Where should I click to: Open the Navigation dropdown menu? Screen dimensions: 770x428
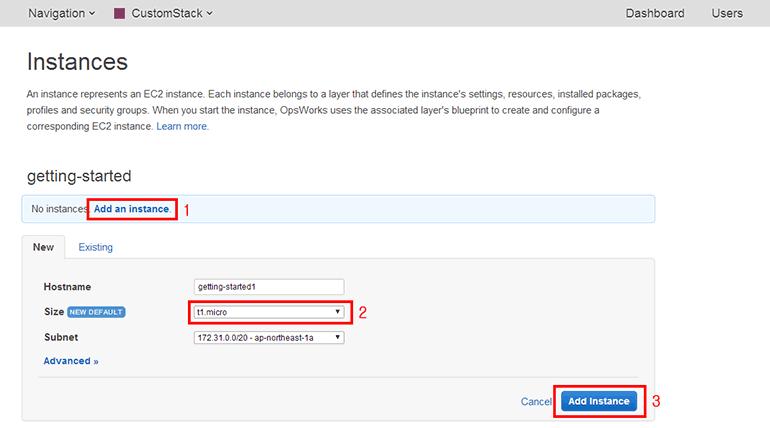(x=61, y=13)
